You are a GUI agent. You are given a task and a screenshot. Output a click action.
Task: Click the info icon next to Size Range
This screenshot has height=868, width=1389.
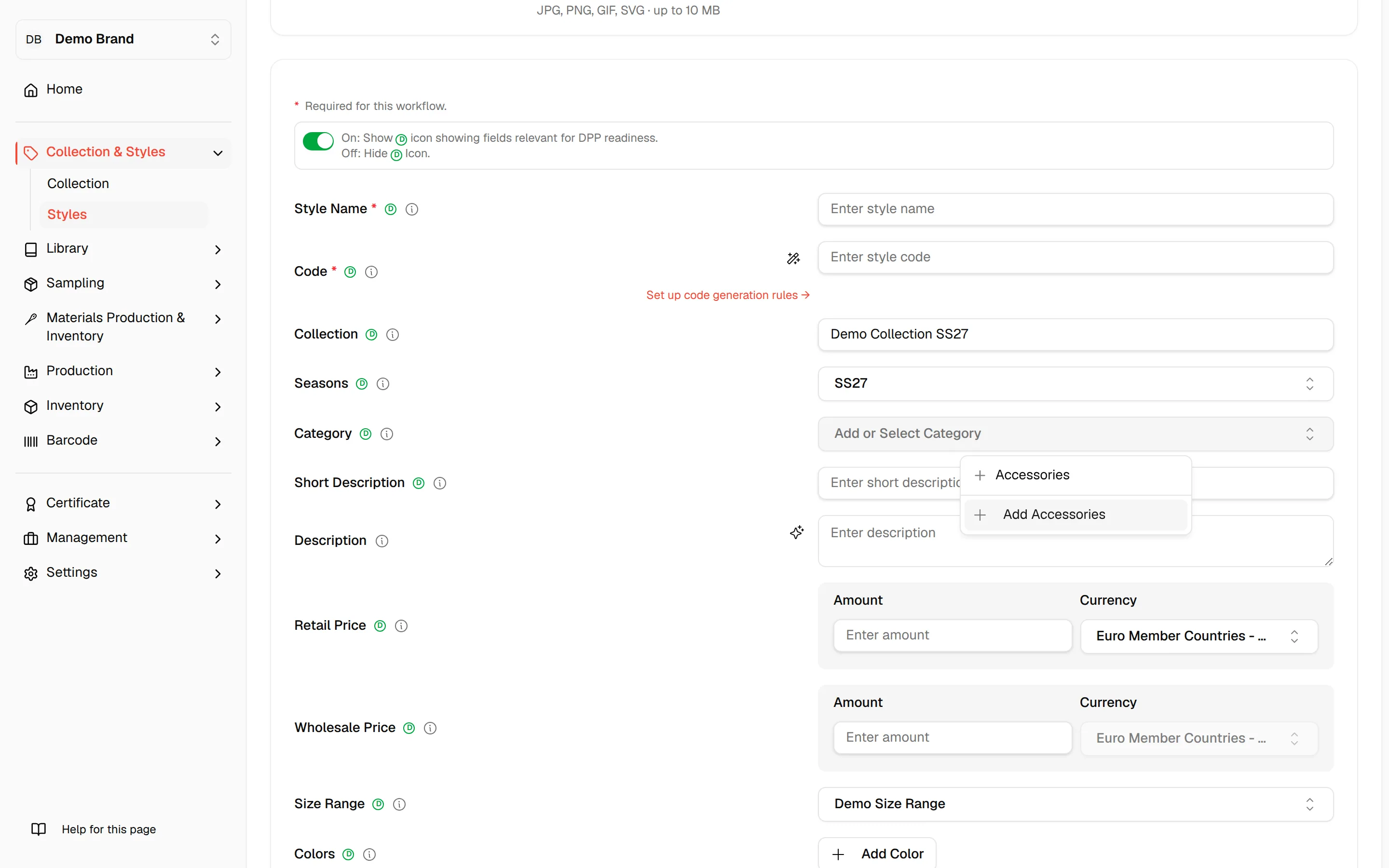[399, 805]
